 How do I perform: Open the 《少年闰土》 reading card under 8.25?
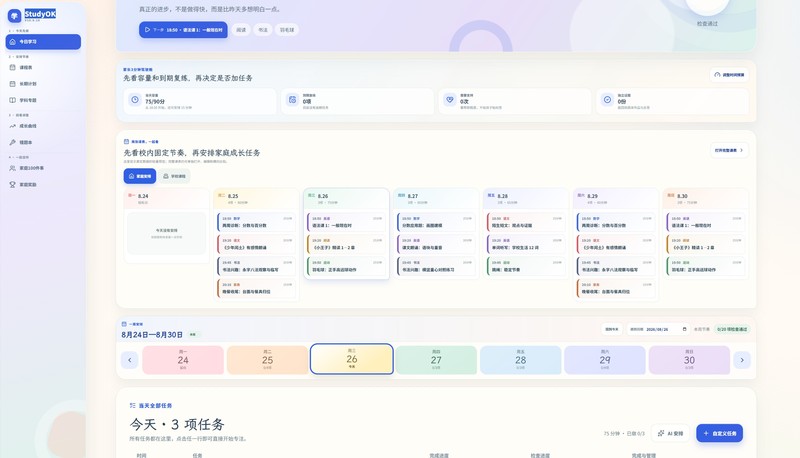(256, 244)
